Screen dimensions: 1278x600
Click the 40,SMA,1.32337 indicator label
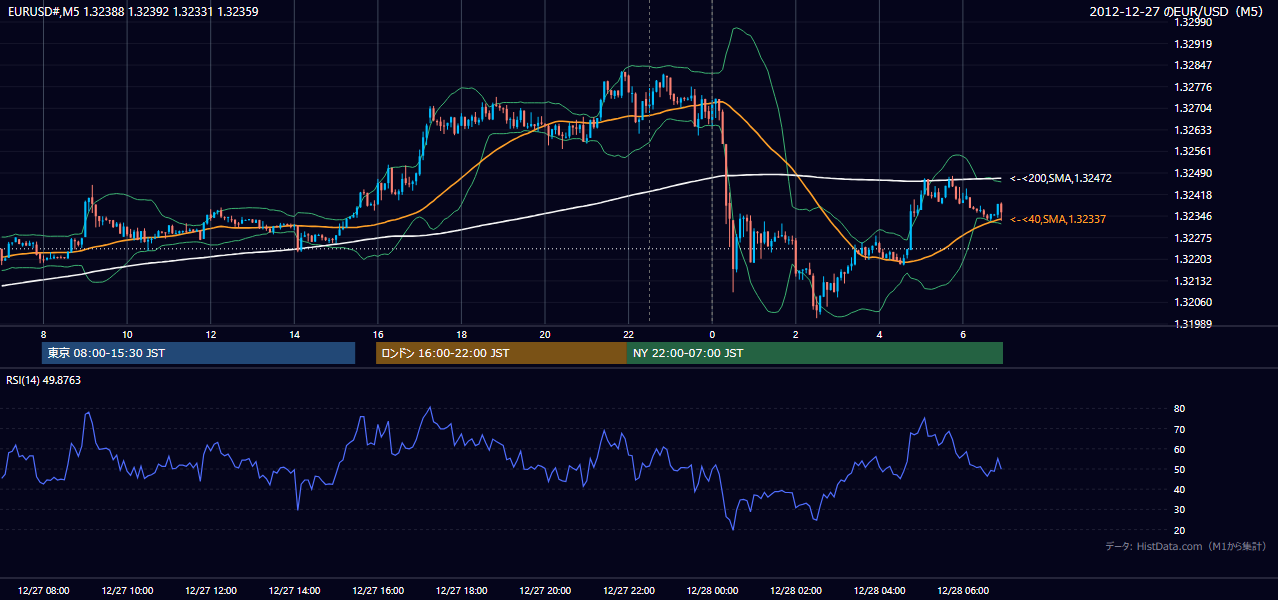pyautogui.click(x=1058, y=219)
